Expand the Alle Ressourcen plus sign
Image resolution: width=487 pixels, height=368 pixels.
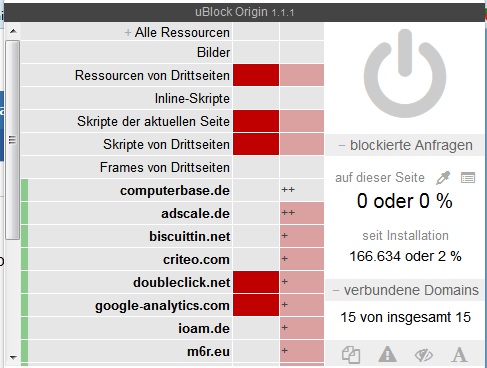tap(127, 33)
